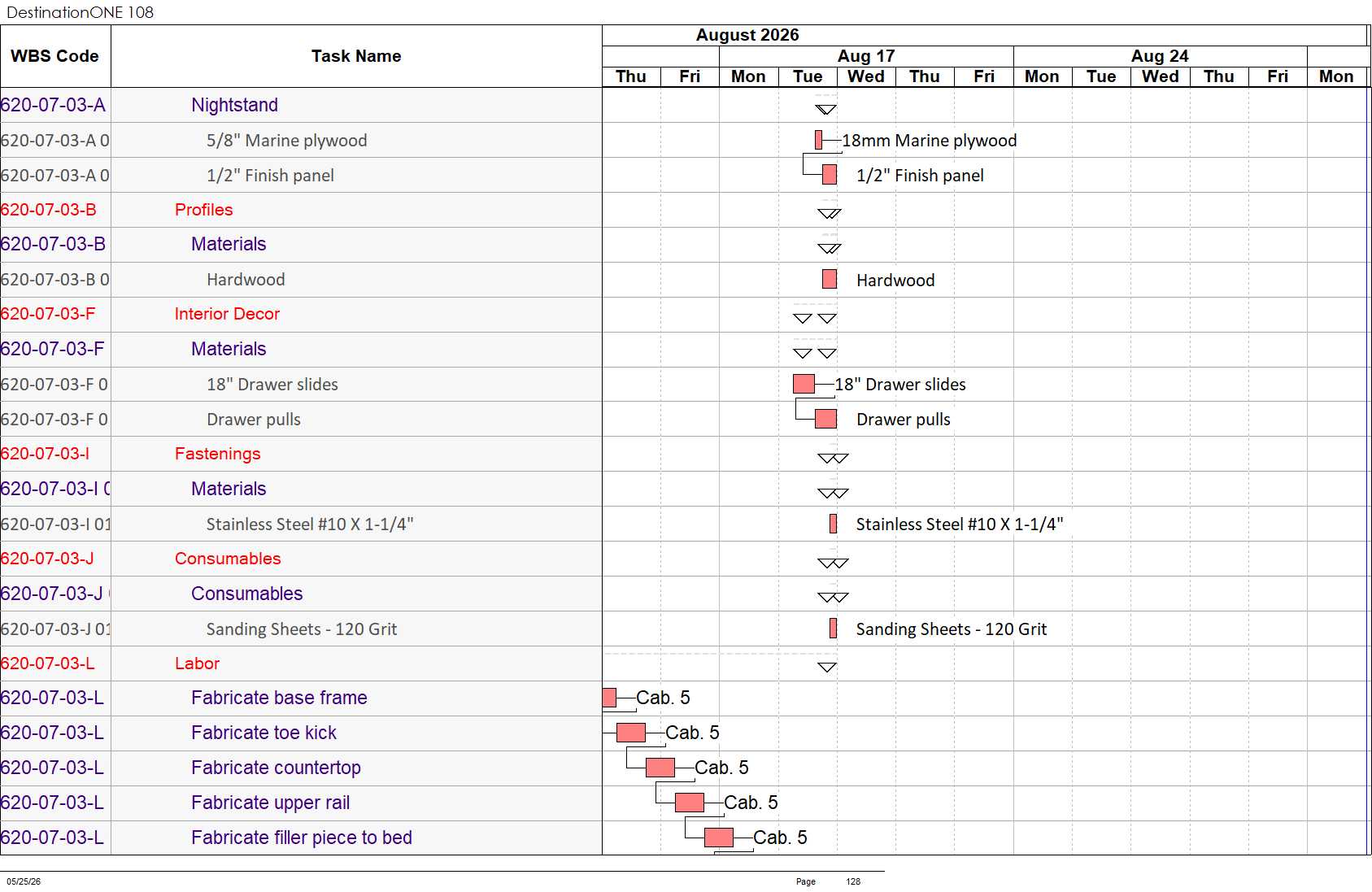Select the purple Consumables sub-task name
Image resolution: width=1372 pixels, height=892 pixels.
247,594
